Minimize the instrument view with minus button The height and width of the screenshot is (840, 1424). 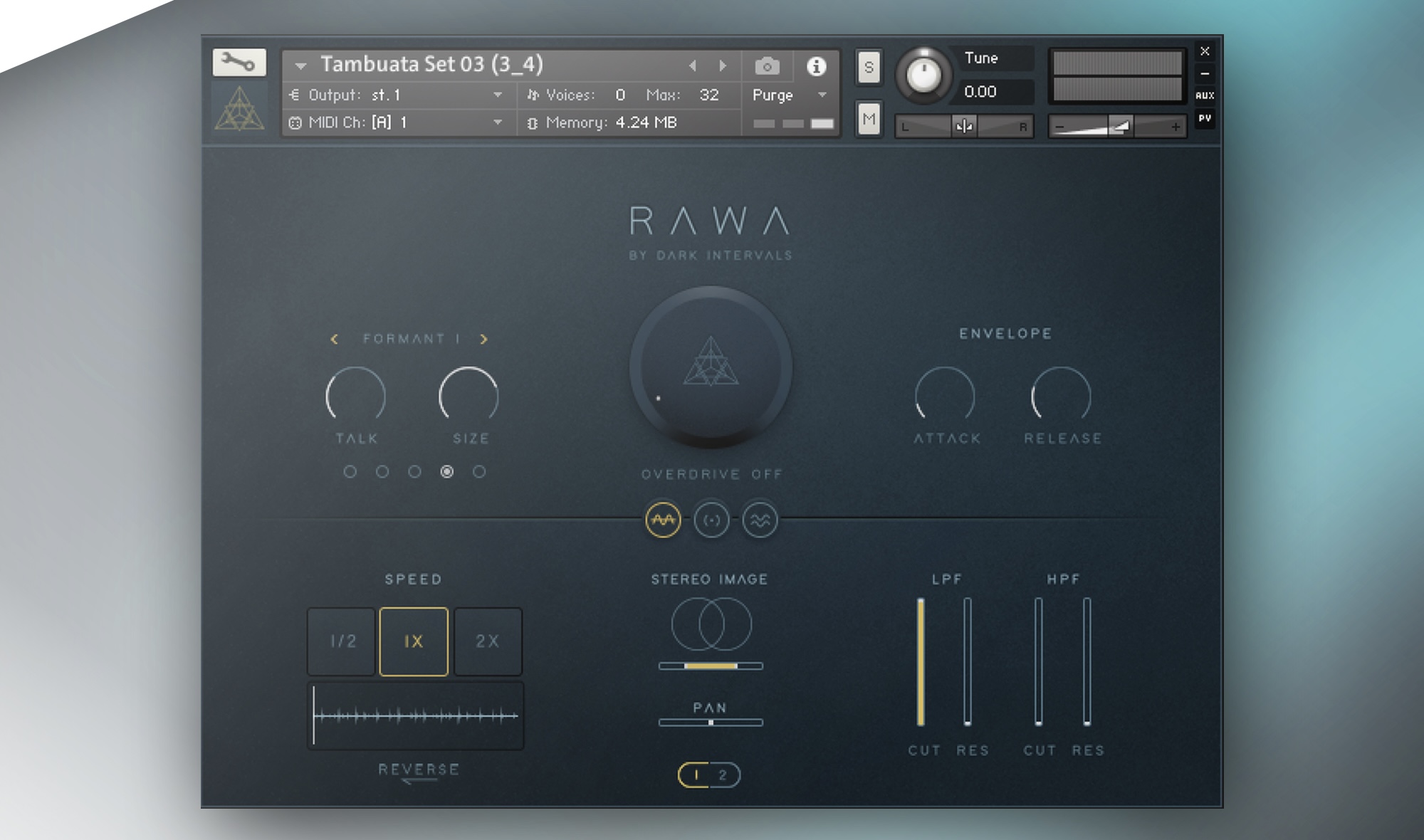tap(1205, 73)
